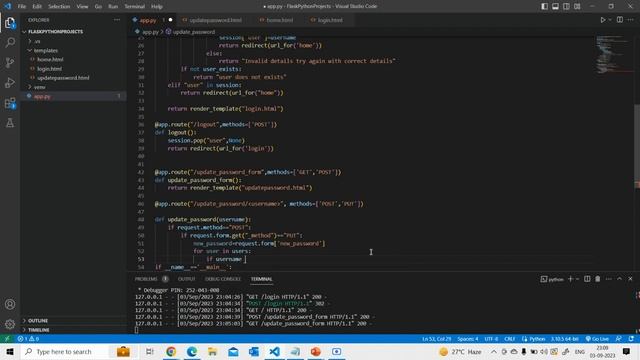640x360 pixels.
Task: Open Customize Layout icon in title bar
Action: click(577, 6)
